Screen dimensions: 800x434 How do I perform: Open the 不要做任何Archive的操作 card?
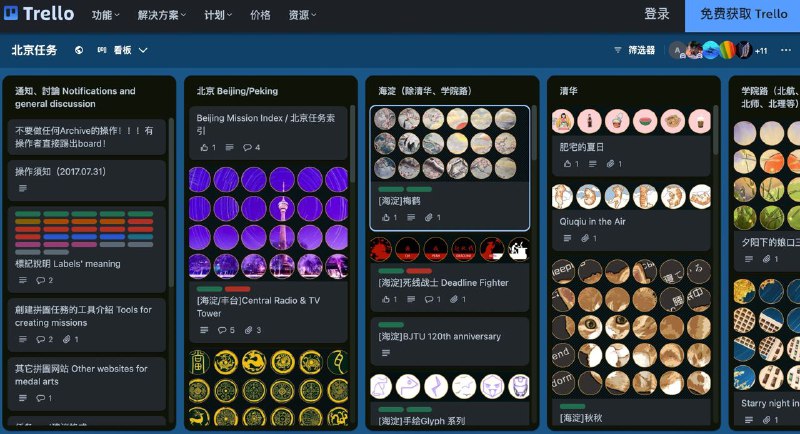point(87,137)
